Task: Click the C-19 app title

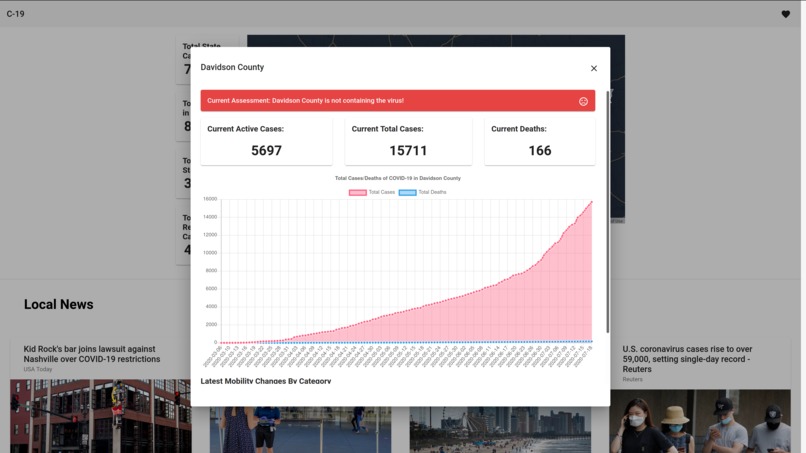Action: point(15,14)
